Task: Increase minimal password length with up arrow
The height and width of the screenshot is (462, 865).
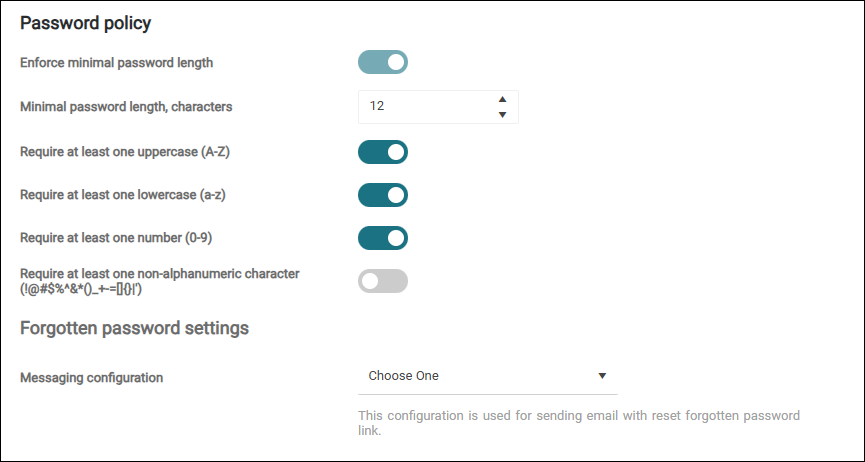Action: tap(502, 98)
